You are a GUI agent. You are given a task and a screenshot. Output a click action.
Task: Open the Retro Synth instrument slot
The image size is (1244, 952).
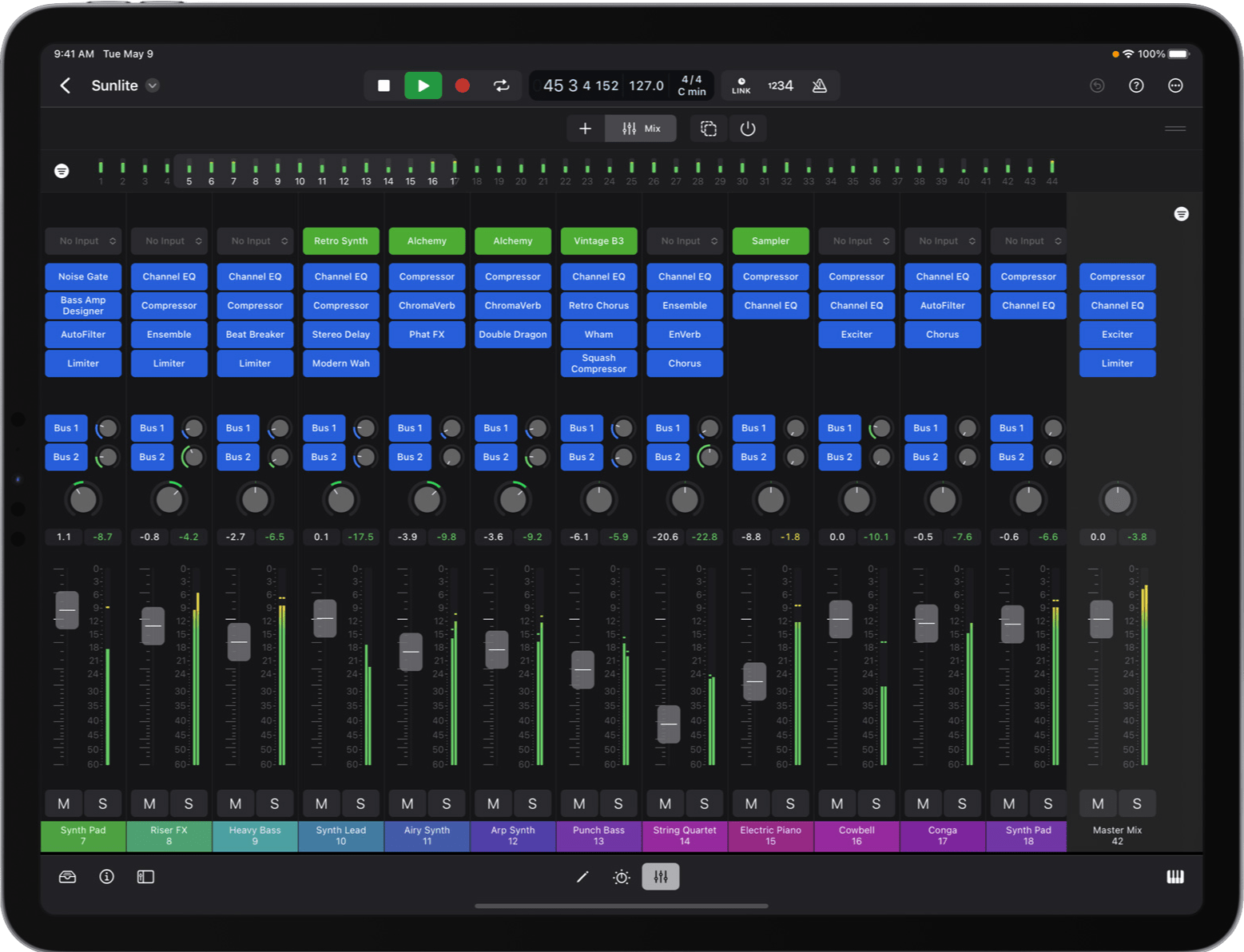click(341, 241)
